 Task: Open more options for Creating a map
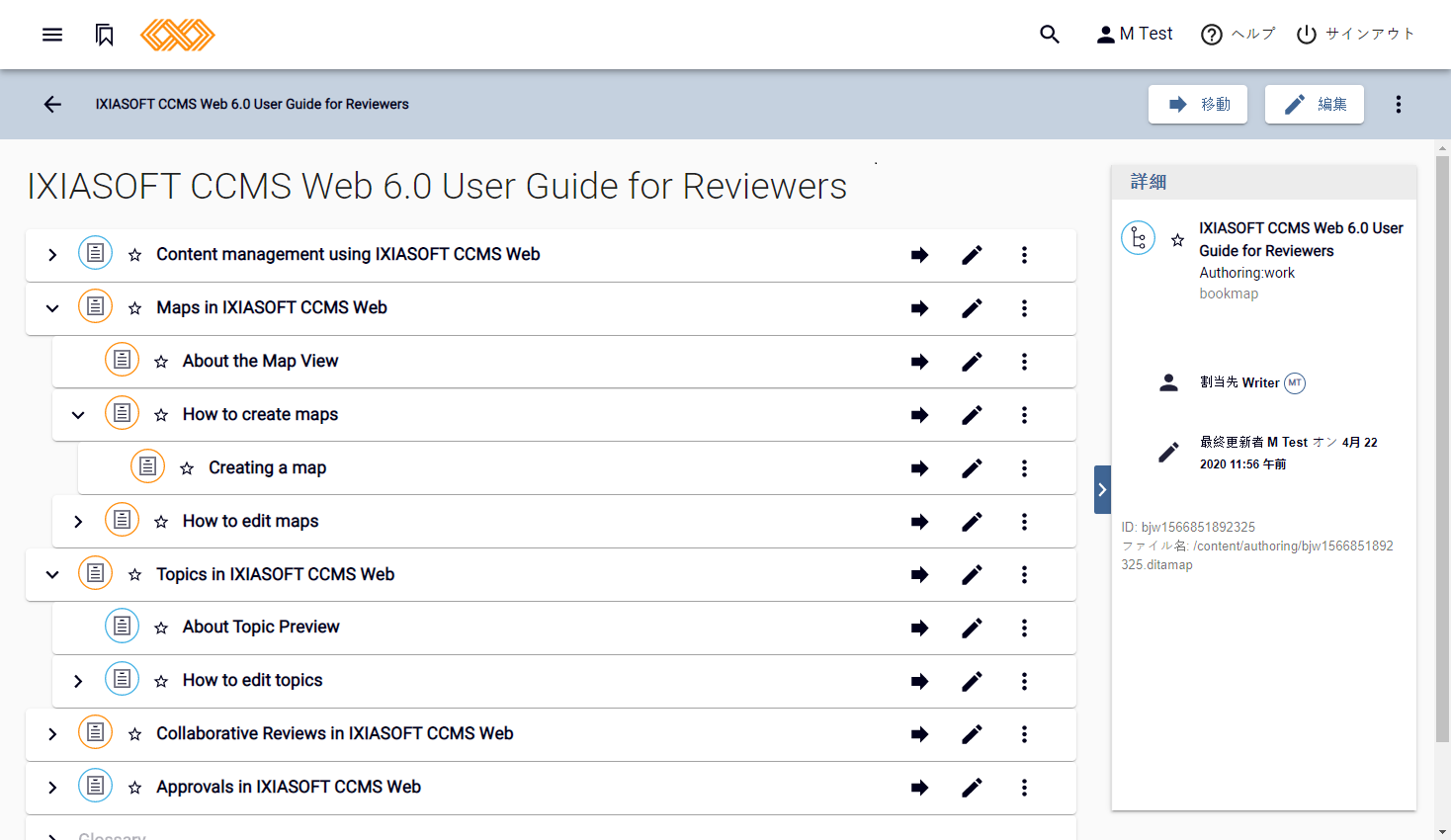(x=1024, y=468)
